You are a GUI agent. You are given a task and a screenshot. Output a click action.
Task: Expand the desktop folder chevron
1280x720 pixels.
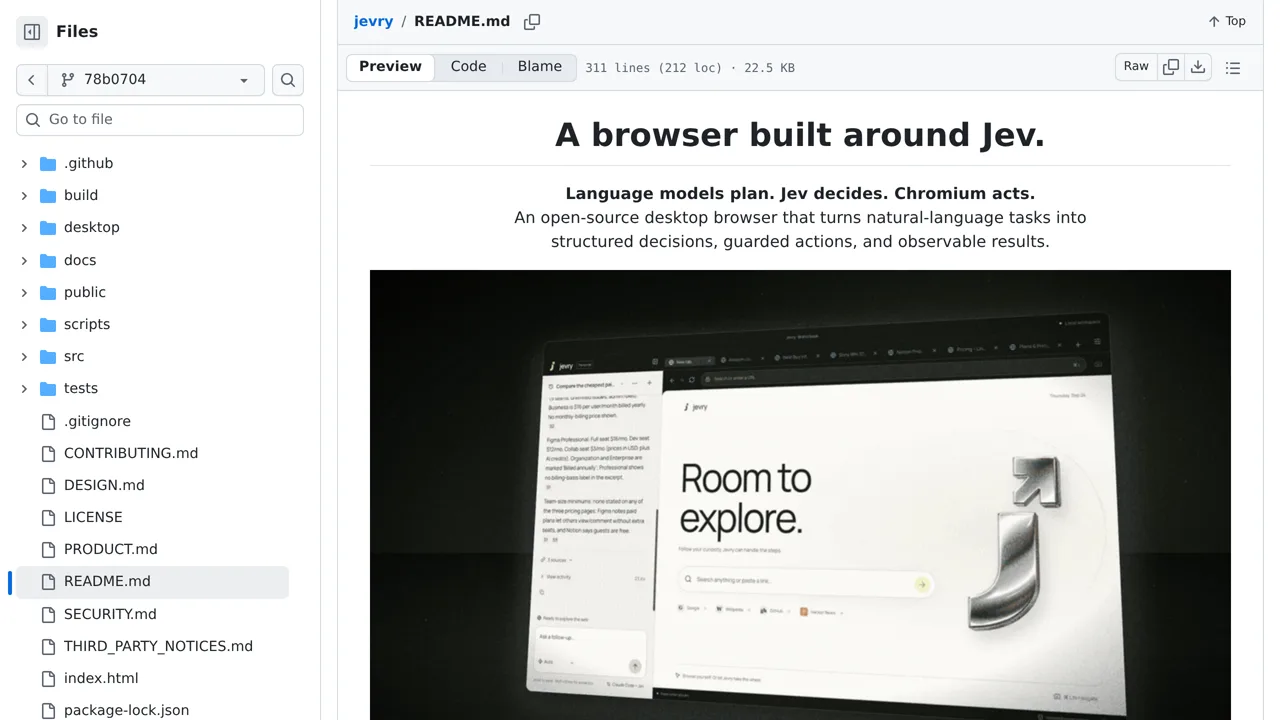point(24,228)
